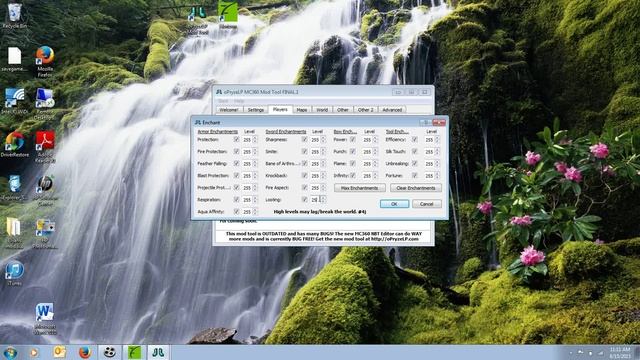640x360 pixels.
Task: Toggle the Efficiency tool enchantment checkbox
Action: tap(415, 140)
